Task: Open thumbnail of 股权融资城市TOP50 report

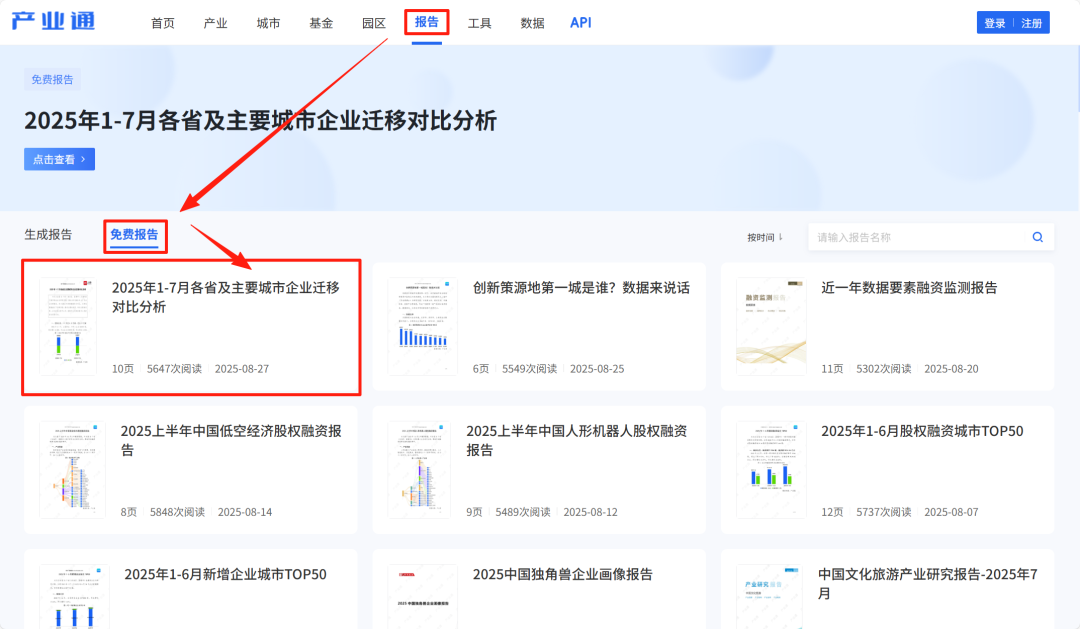Action: click(771, 470)
